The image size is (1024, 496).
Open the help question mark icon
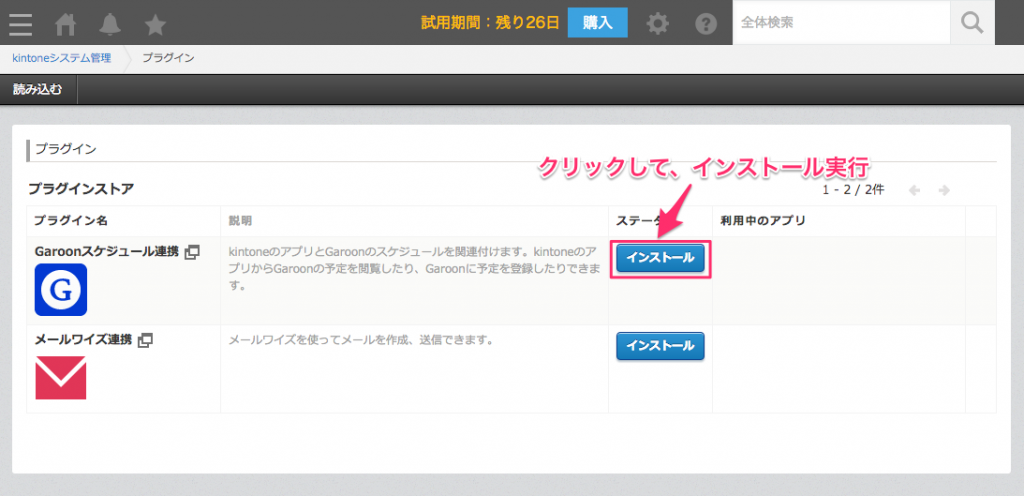click(706, 24)
